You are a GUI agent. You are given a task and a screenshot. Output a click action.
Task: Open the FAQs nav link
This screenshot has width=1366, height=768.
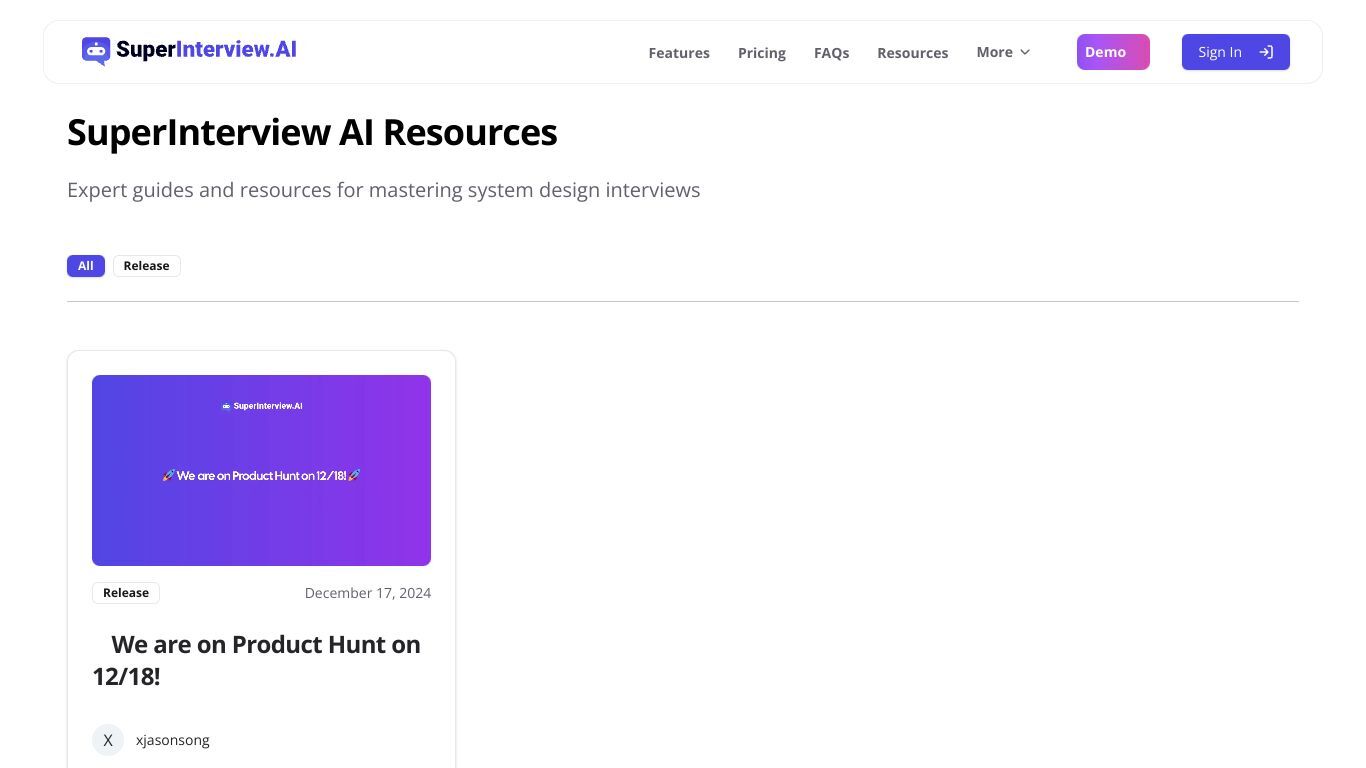click(831, 53)
